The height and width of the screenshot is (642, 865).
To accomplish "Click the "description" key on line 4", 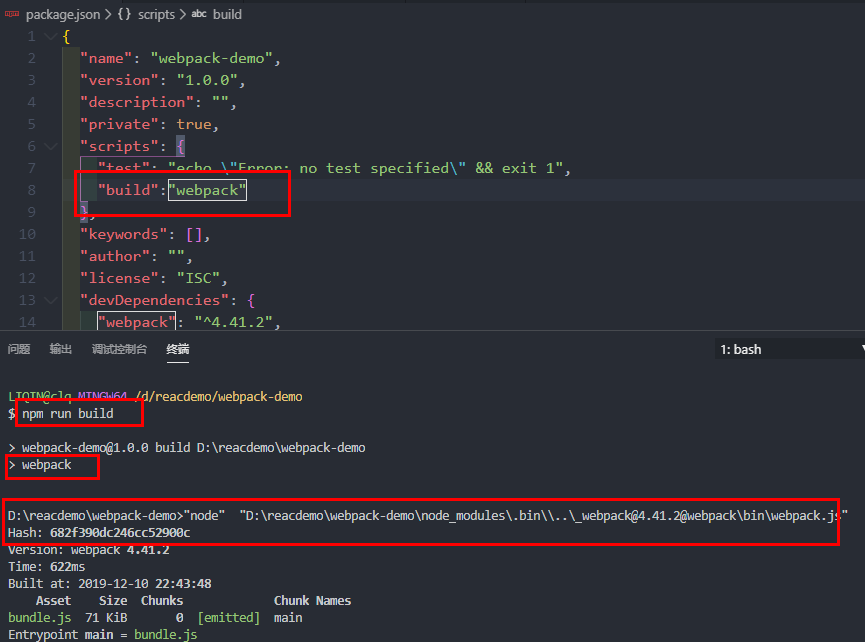I will pyautogui.click(x=137, y=103).
